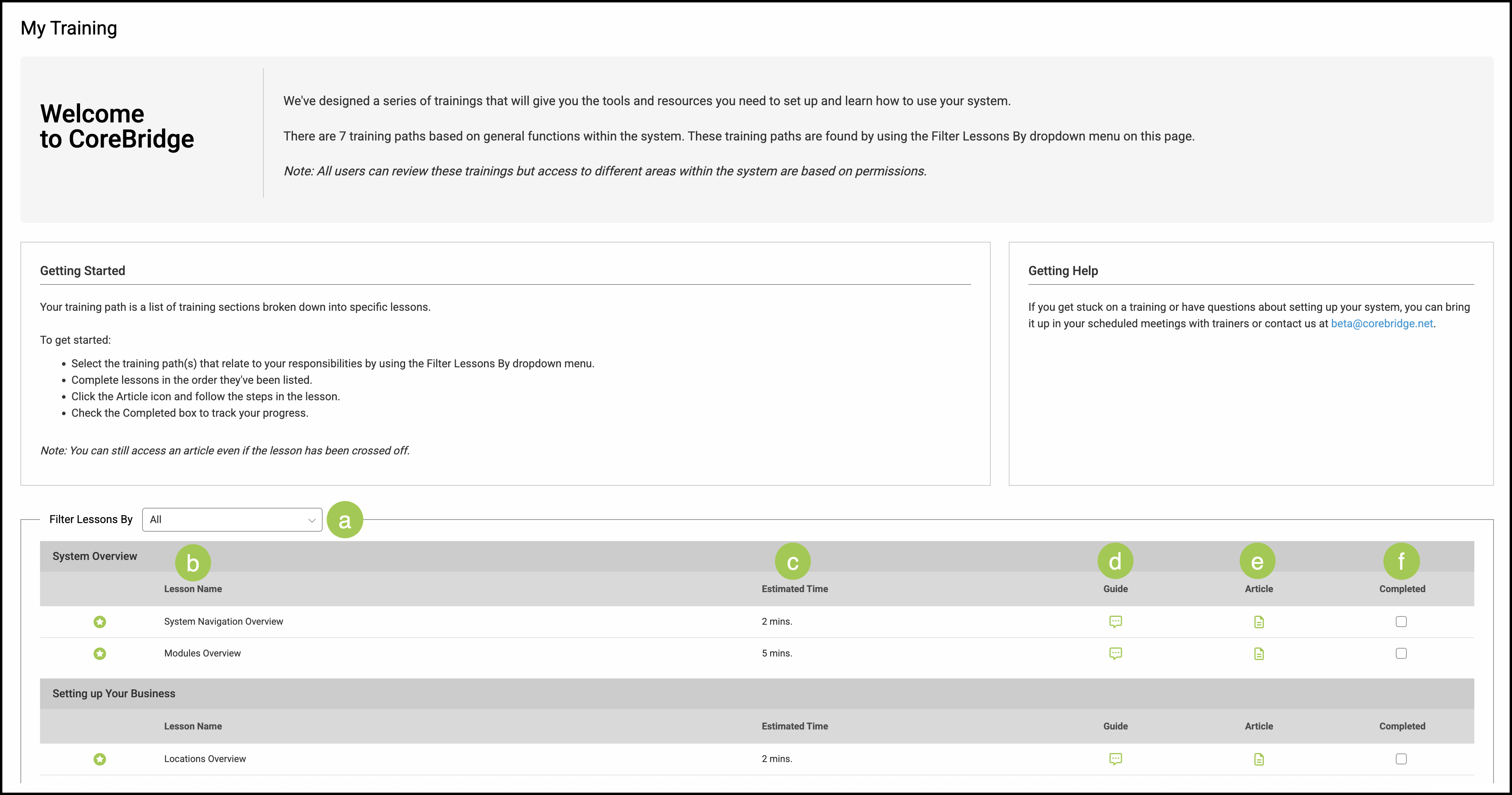Open Guide icon for System Navigation Overview
The height and width of the screenshot is (795, 1512).
click(x=1115, y=621)
